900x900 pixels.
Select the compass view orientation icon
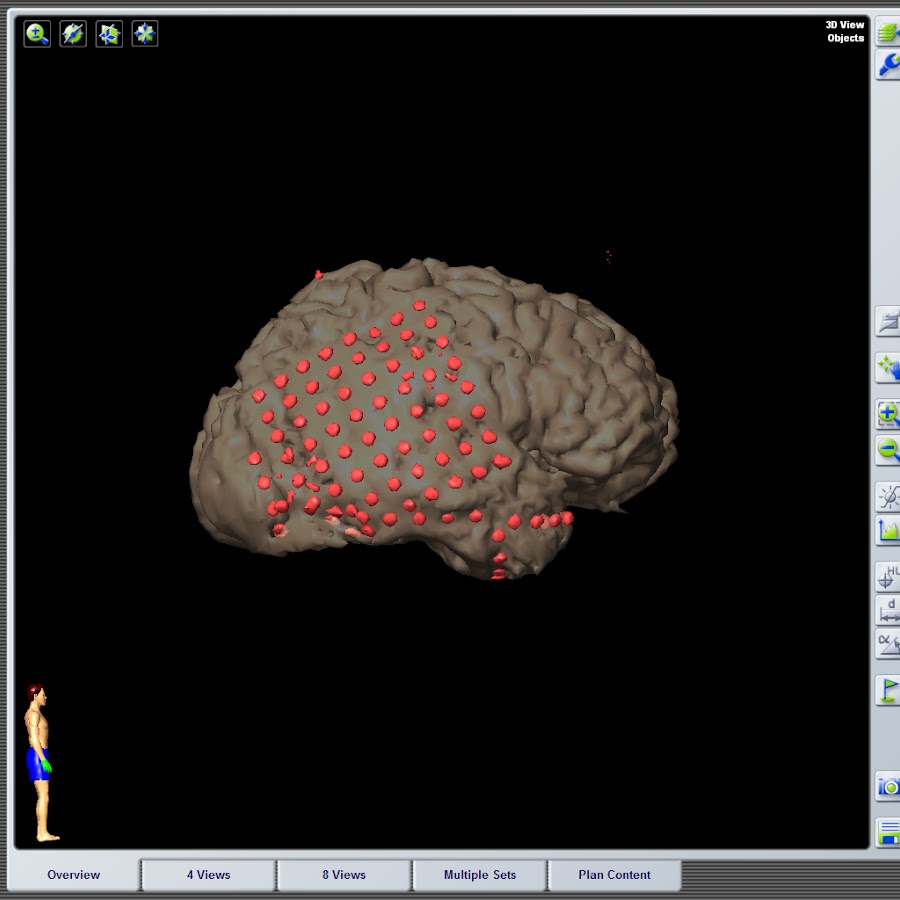pos(73,34)
